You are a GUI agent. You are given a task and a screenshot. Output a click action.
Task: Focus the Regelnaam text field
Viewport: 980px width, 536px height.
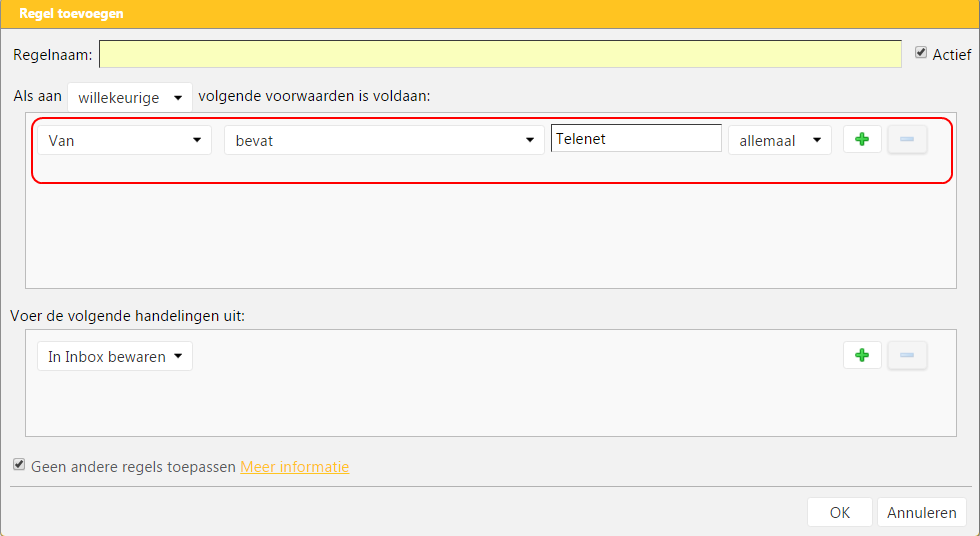[500, 54]
